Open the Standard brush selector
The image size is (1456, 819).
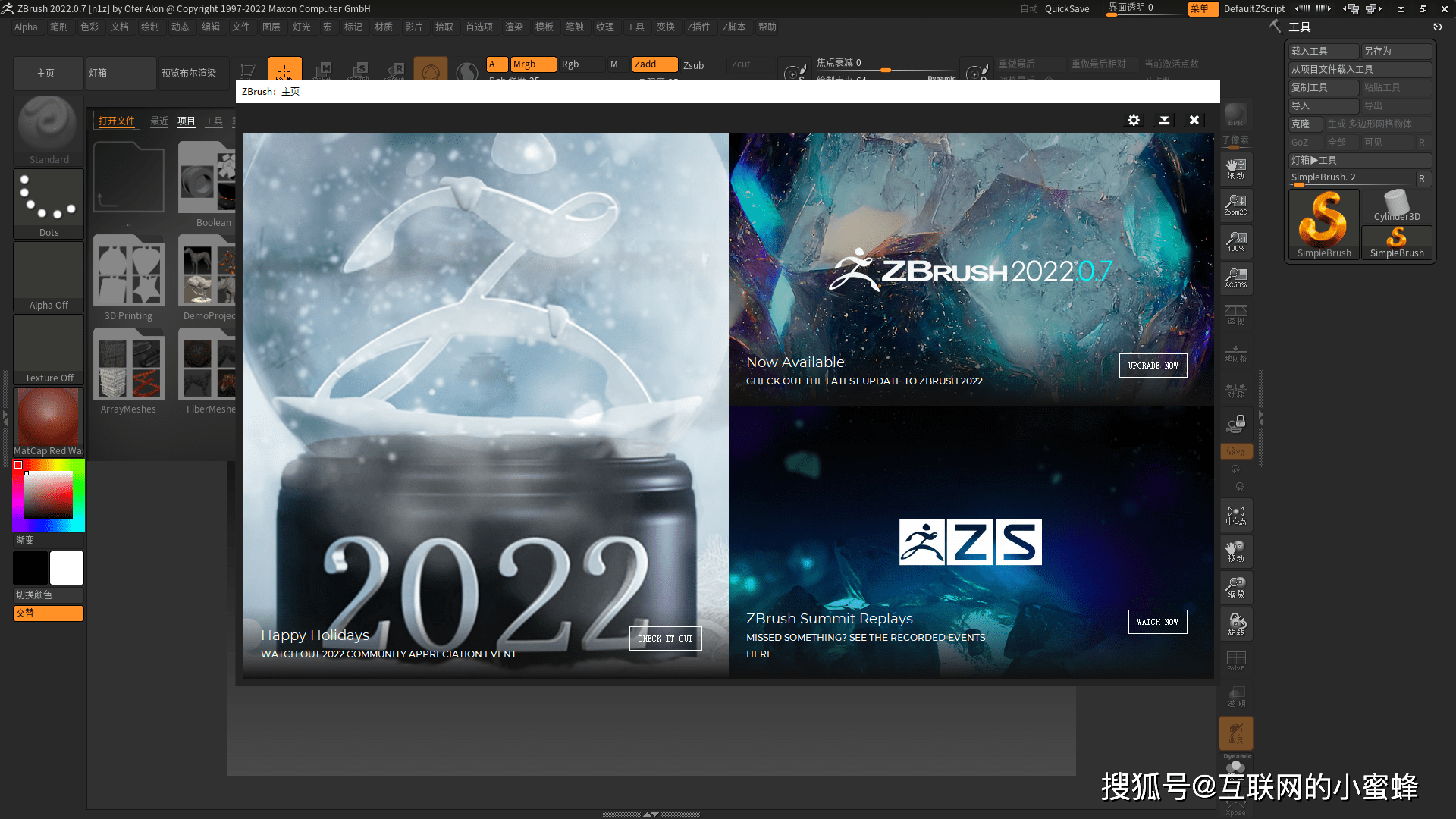[49, 130]
